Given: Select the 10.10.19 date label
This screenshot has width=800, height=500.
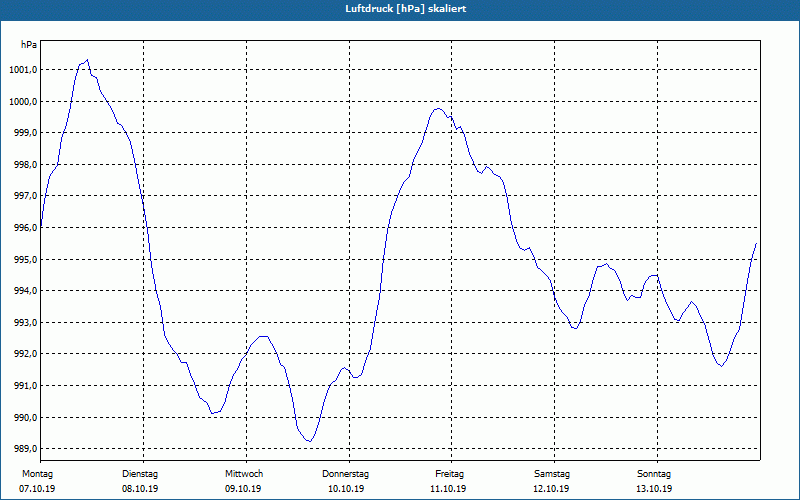Looking at the screenshot, I should 346,489.
